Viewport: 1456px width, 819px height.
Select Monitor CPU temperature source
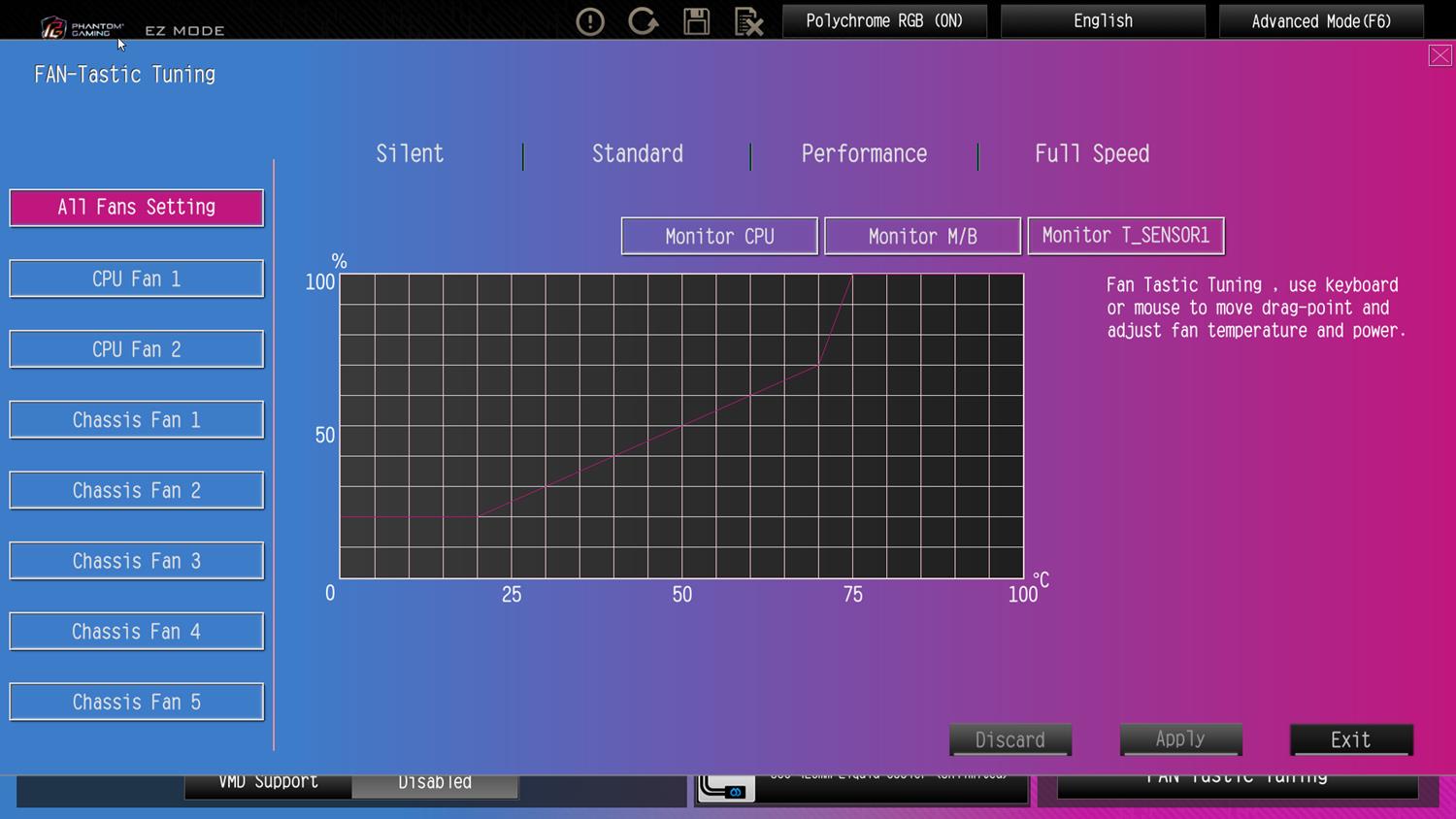[x=719, y=237]
